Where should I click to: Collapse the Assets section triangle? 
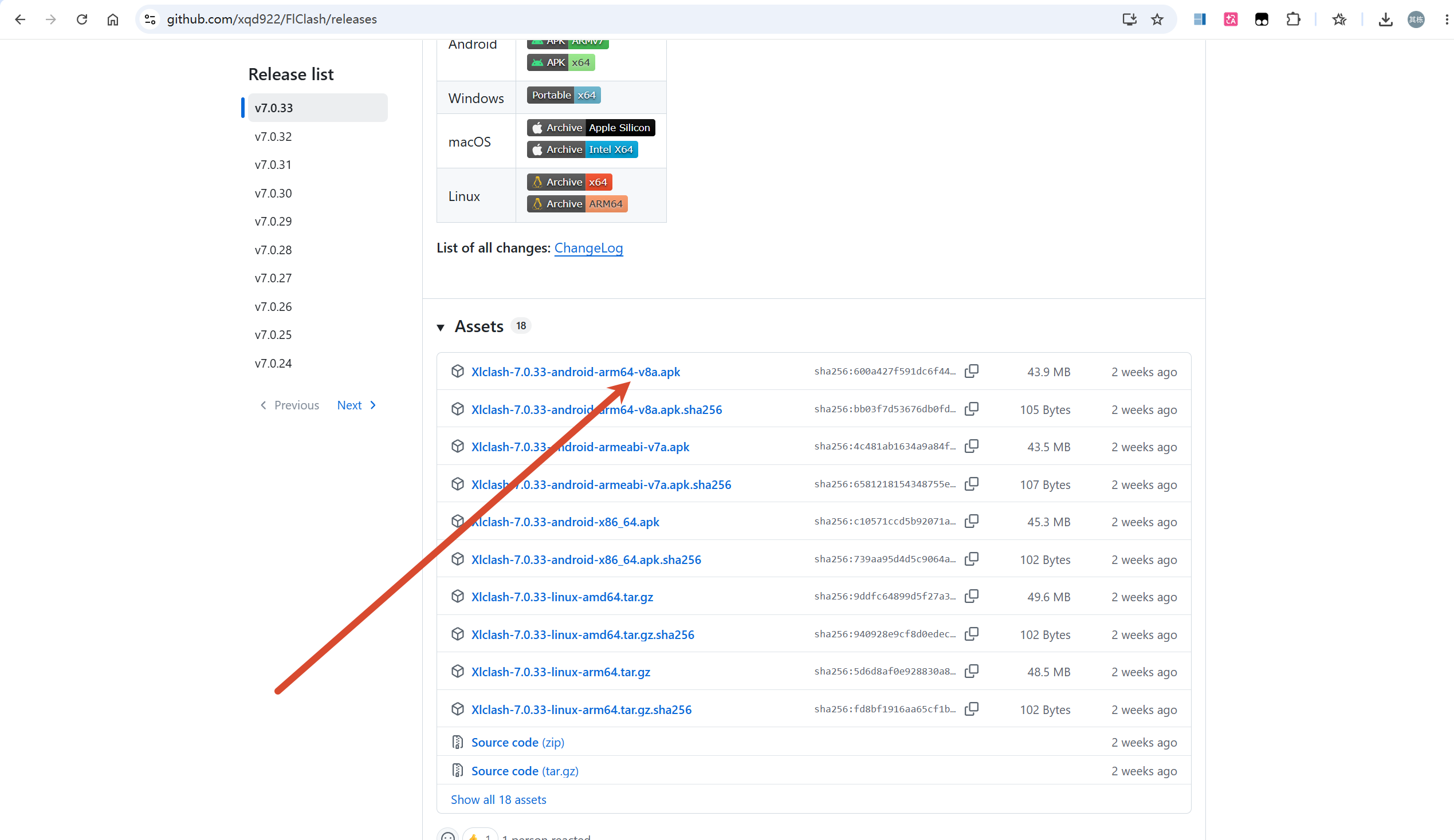click(441, 328)
